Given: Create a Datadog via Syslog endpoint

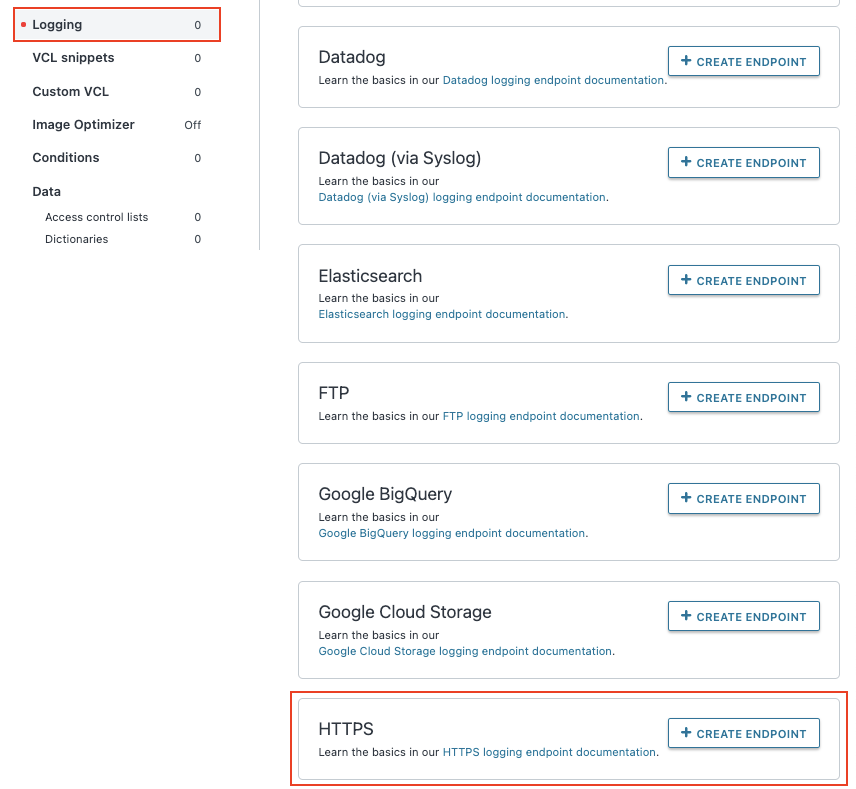Looking at the screenshot, I should pyautogui.click(x=743, y=162).
